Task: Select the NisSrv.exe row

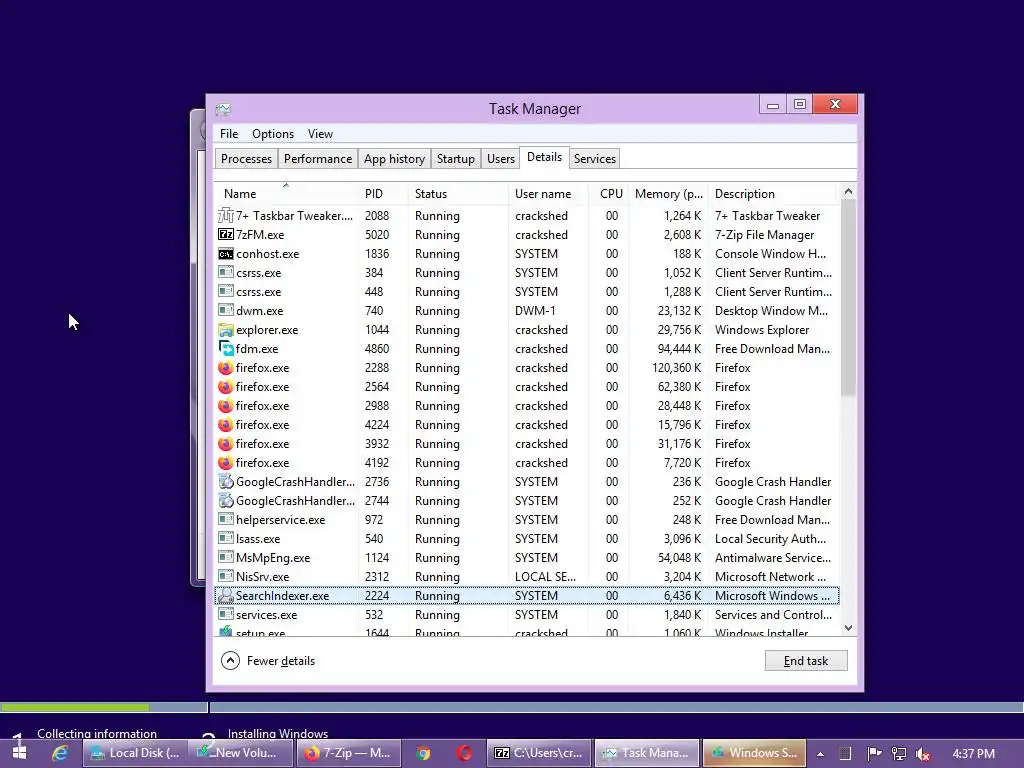Action: tap(526, 577)
